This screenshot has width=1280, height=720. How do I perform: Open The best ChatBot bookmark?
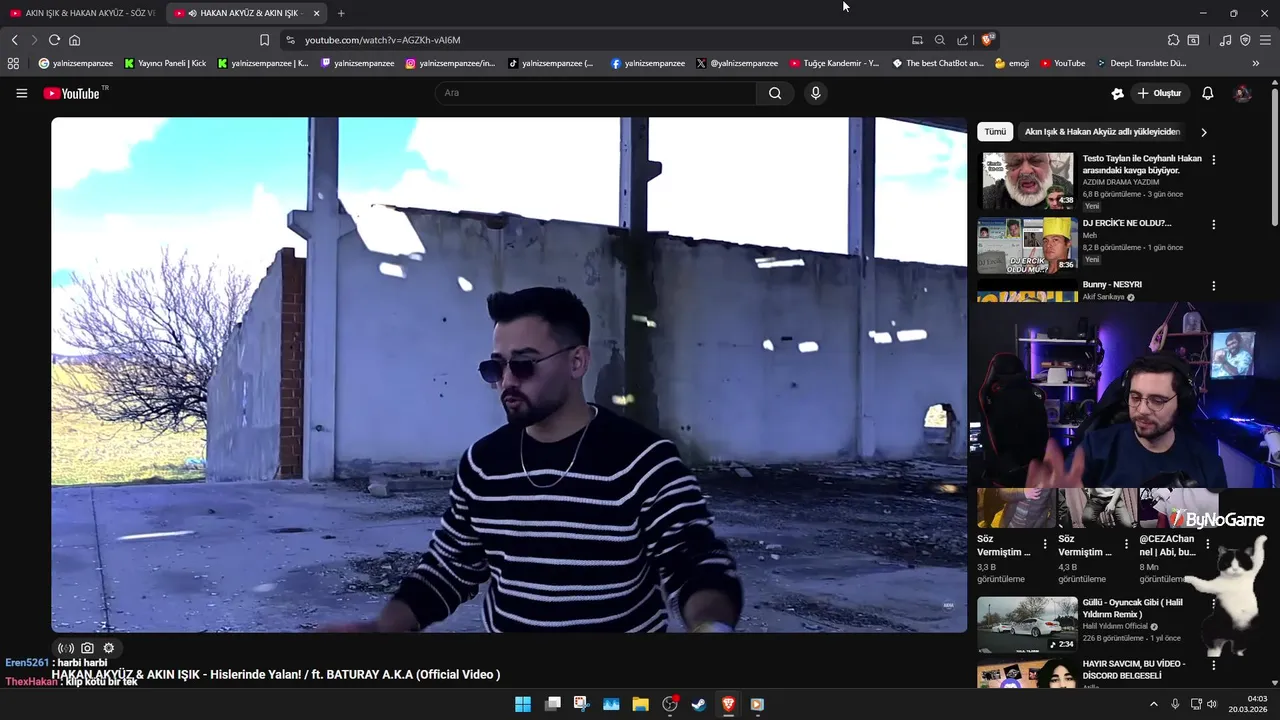pos(938,63)
